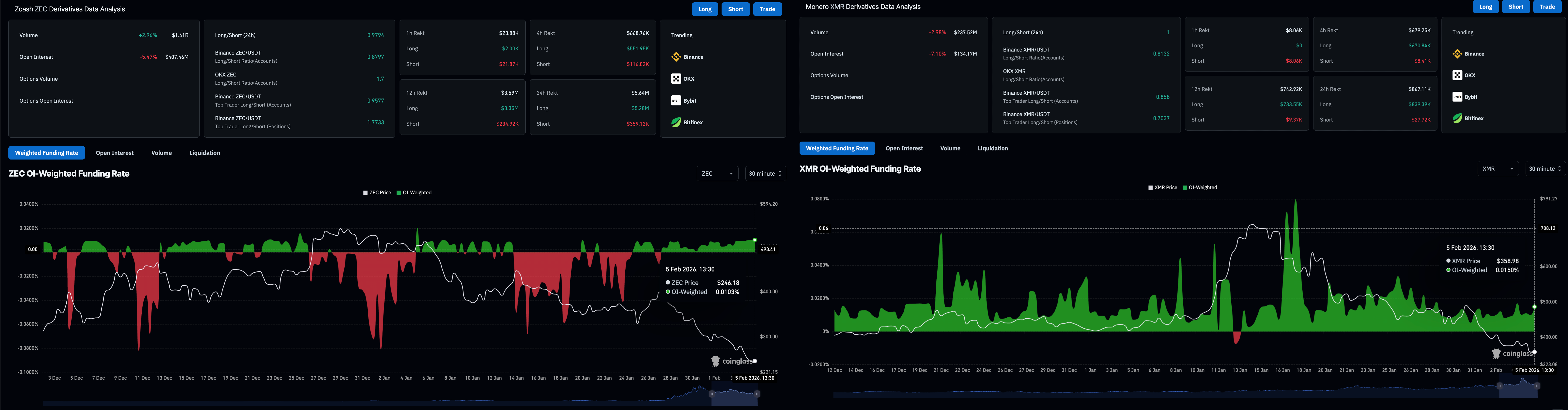This screenshot has width=1568, height=410.
Task: Switch to the ZEC Open Interest tab
Action: (114, 153)
